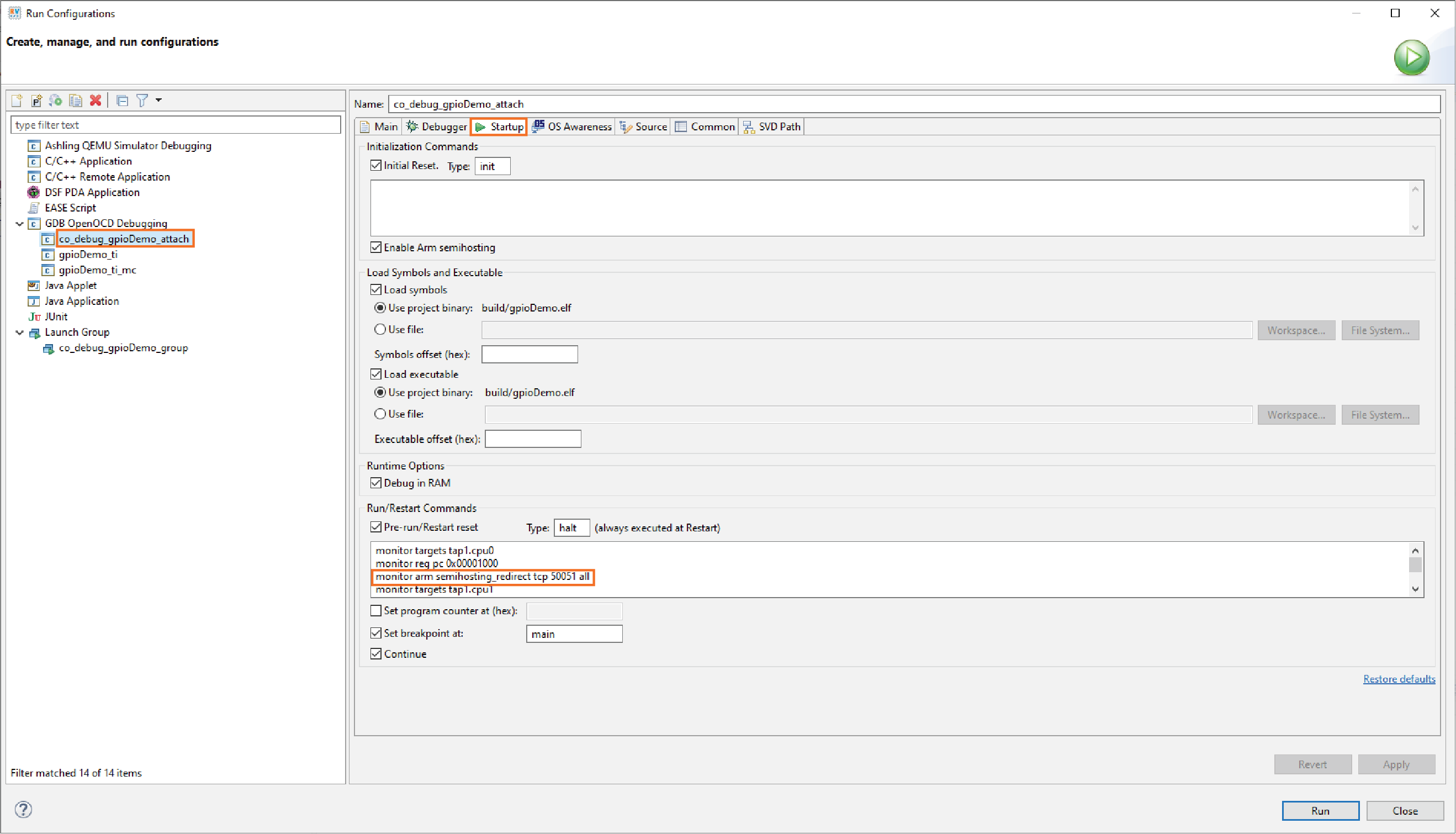Click the Set breakpoint at main field
This screenshot has width=1456, height=834.
(574, 634)
